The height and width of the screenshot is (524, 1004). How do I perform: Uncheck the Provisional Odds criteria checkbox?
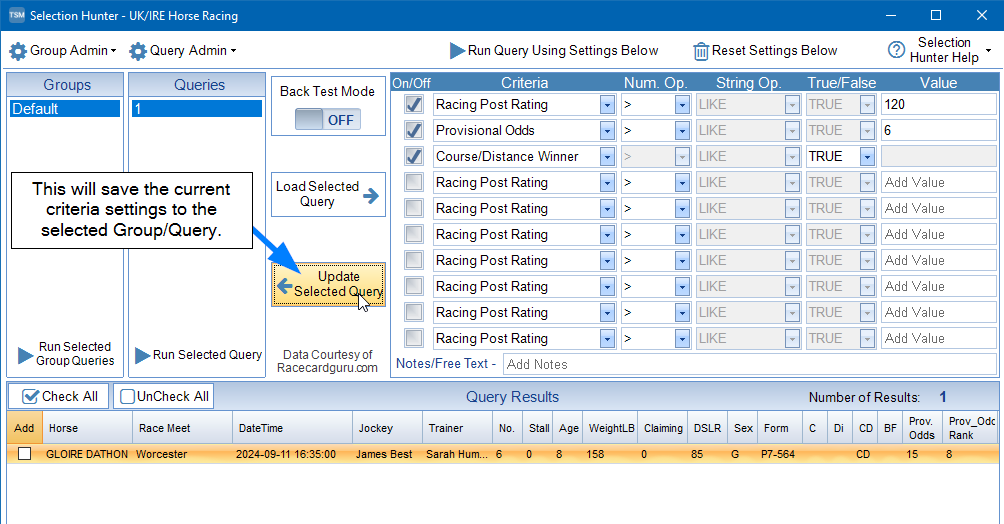(x=413, y=130)
